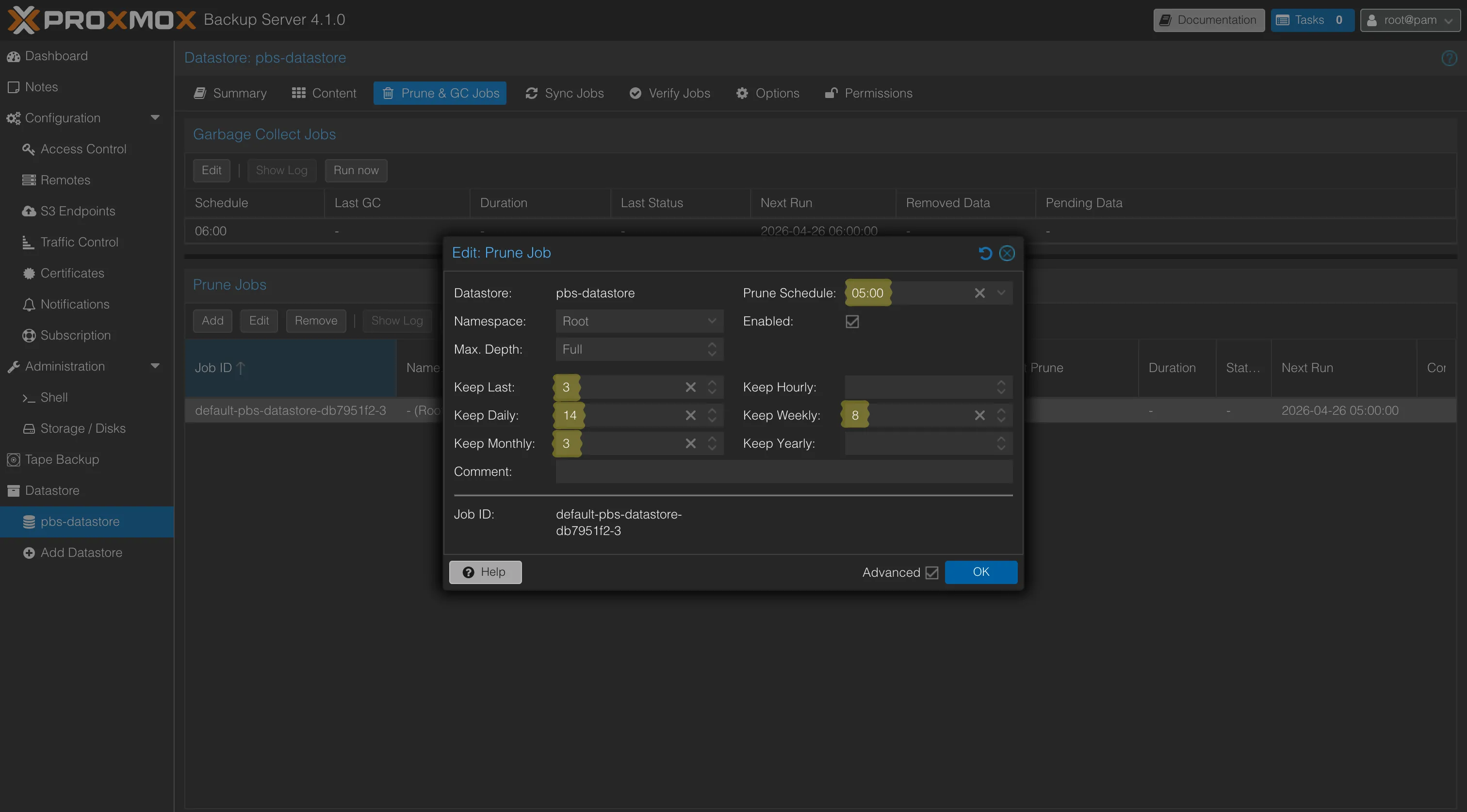The image size is (1467, 812).
Task: Open the Tasks button
Action: 1312,20
